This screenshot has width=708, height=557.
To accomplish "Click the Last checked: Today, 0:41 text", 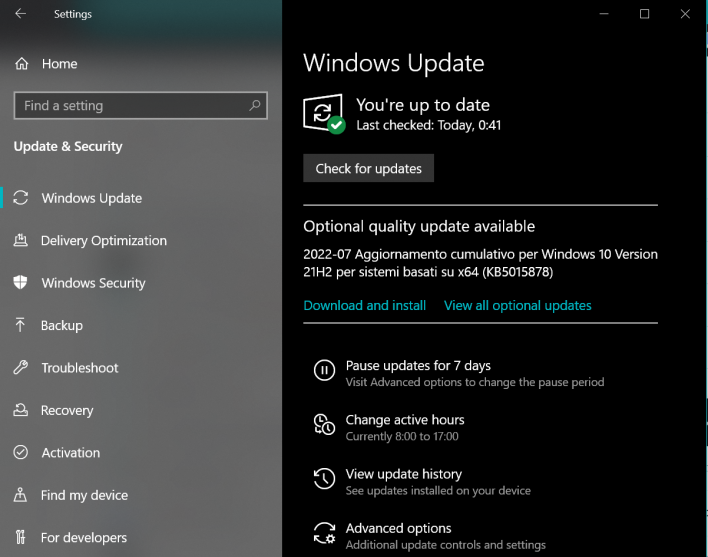I will click(x=429, y=125).
